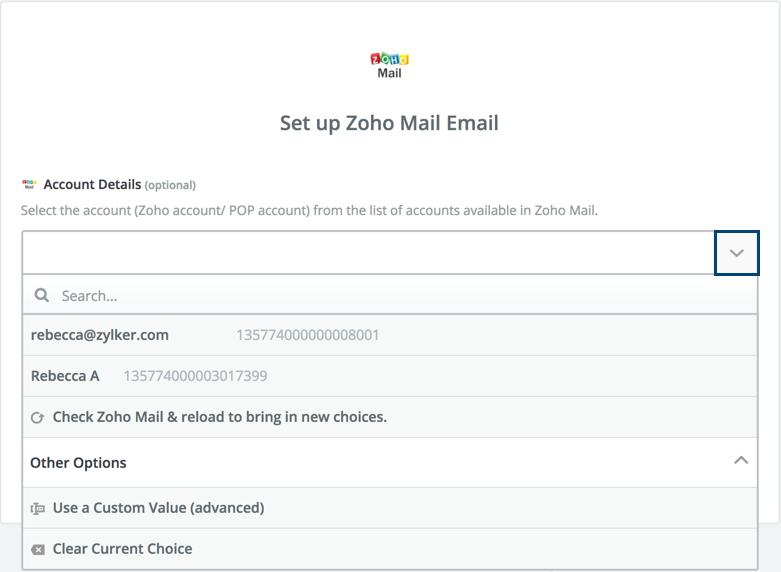Click the X icon beside Clear Current Choice
The width and height of the screenshot is (781, 572).
pyautogui.click(x=38, y=549)
